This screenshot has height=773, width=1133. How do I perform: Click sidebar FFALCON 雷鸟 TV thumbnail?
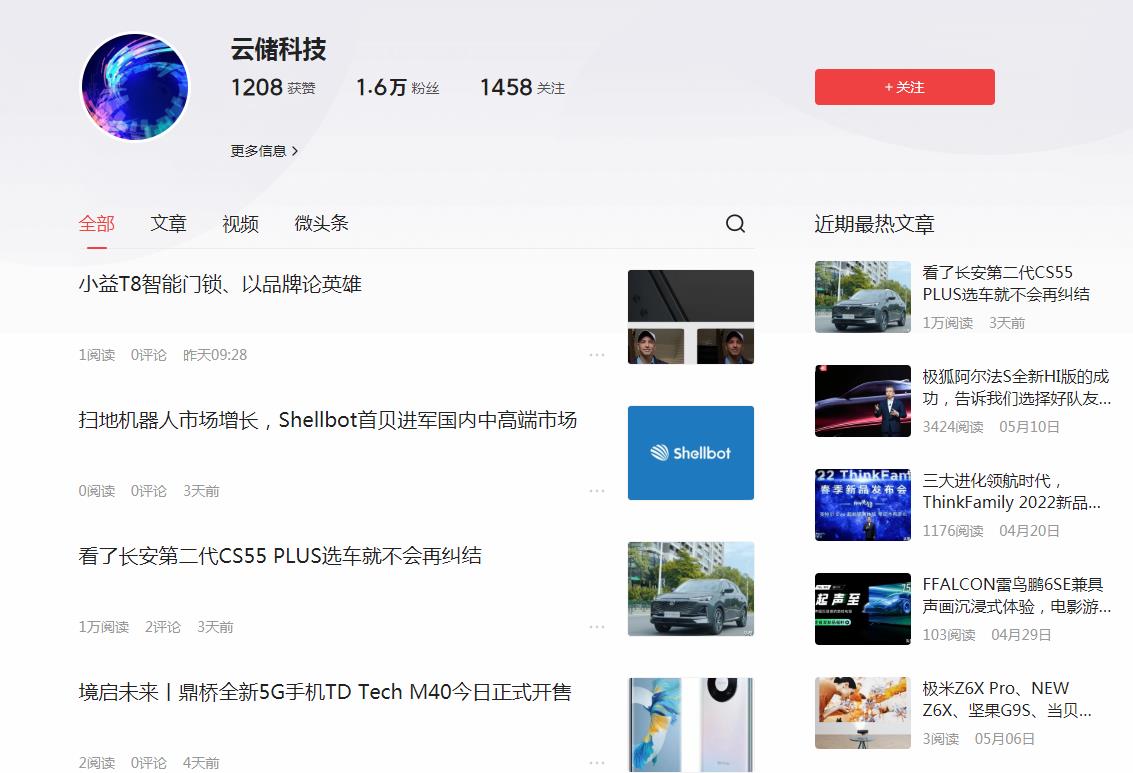coord(863,609)
